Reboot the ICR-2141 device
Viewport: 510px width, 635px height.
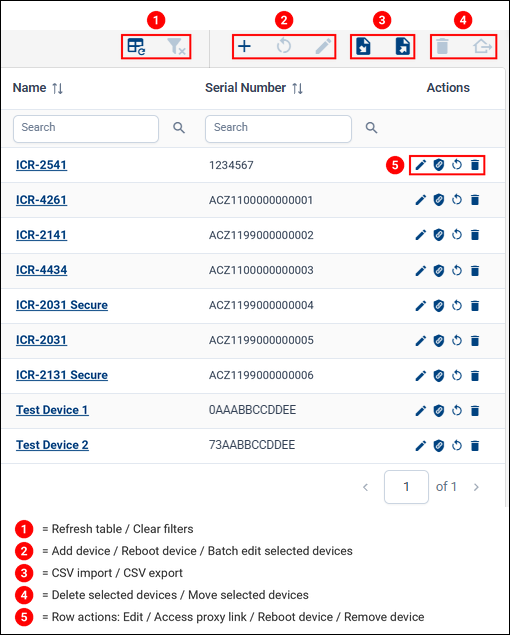click(457, 235)
